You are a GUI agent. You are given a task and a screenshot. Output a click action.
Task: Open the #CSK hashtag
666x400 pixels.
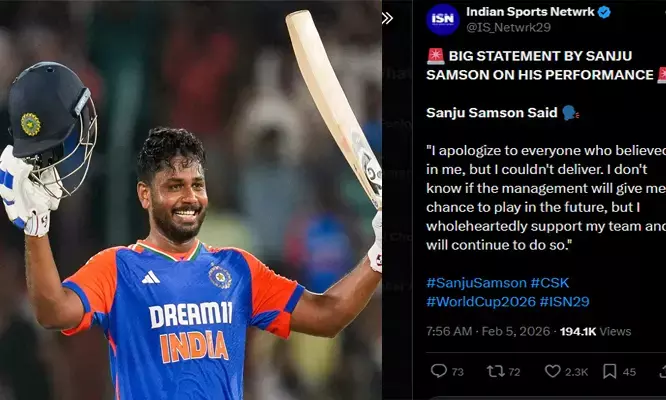click(x=550, y=283)
